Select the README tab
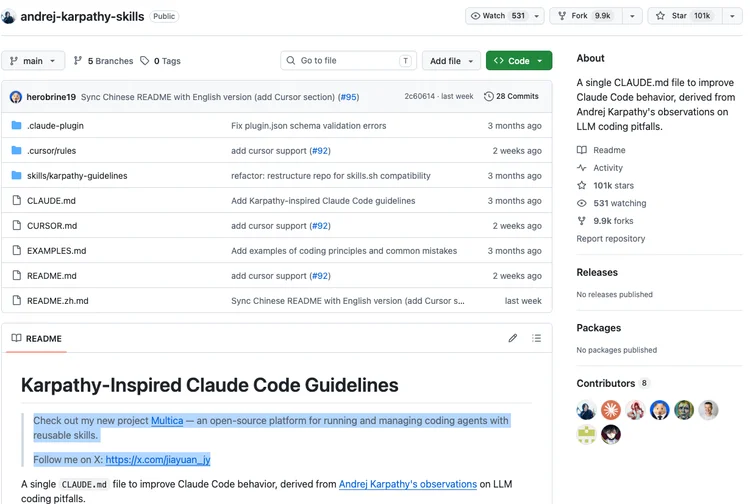This screenshot has width=750, height=504. (x=37, y=339)
